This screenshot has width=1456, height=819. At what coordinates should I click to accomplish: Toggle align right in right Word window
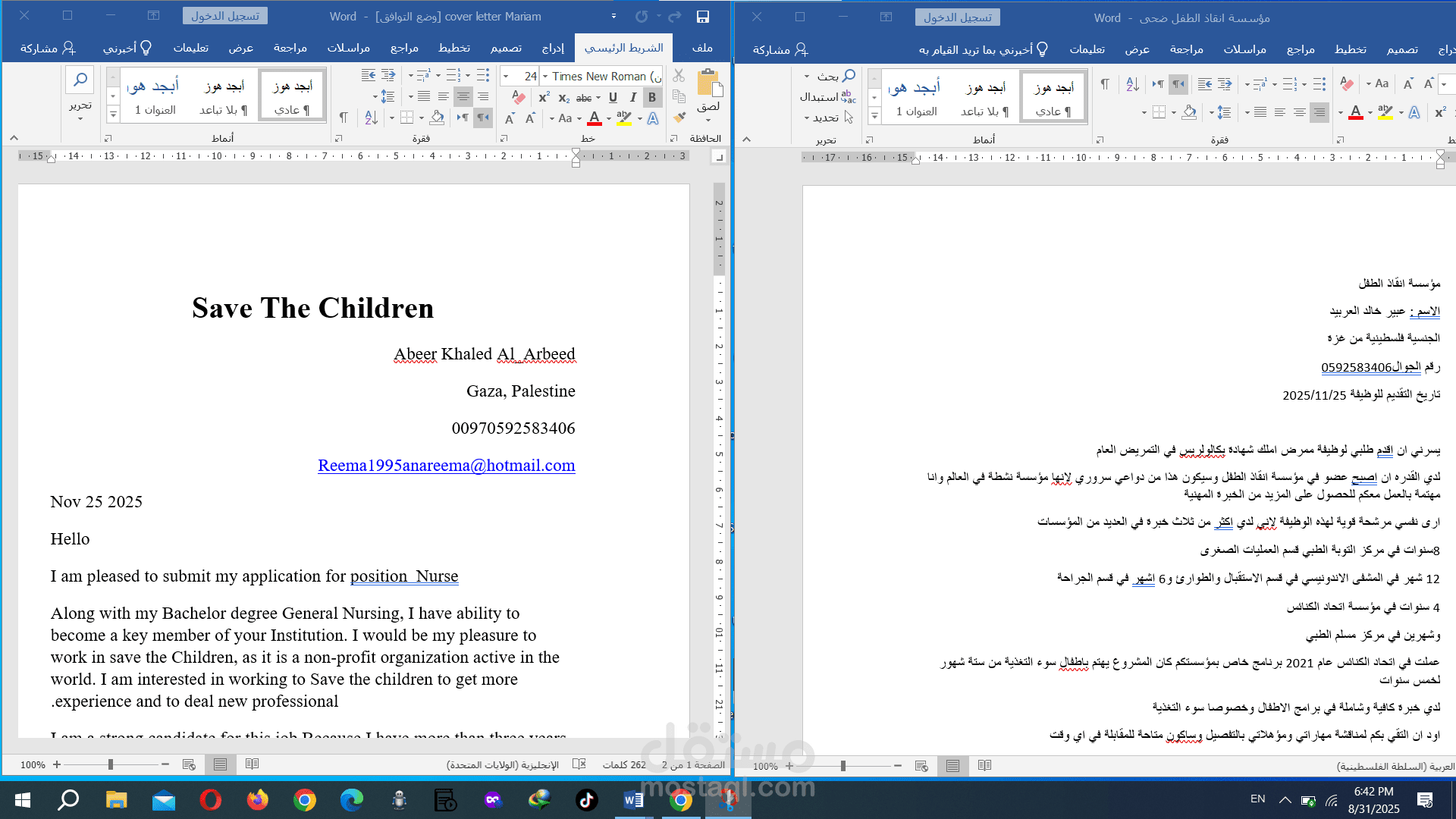pyautogui.click(x=1319, y=112)
